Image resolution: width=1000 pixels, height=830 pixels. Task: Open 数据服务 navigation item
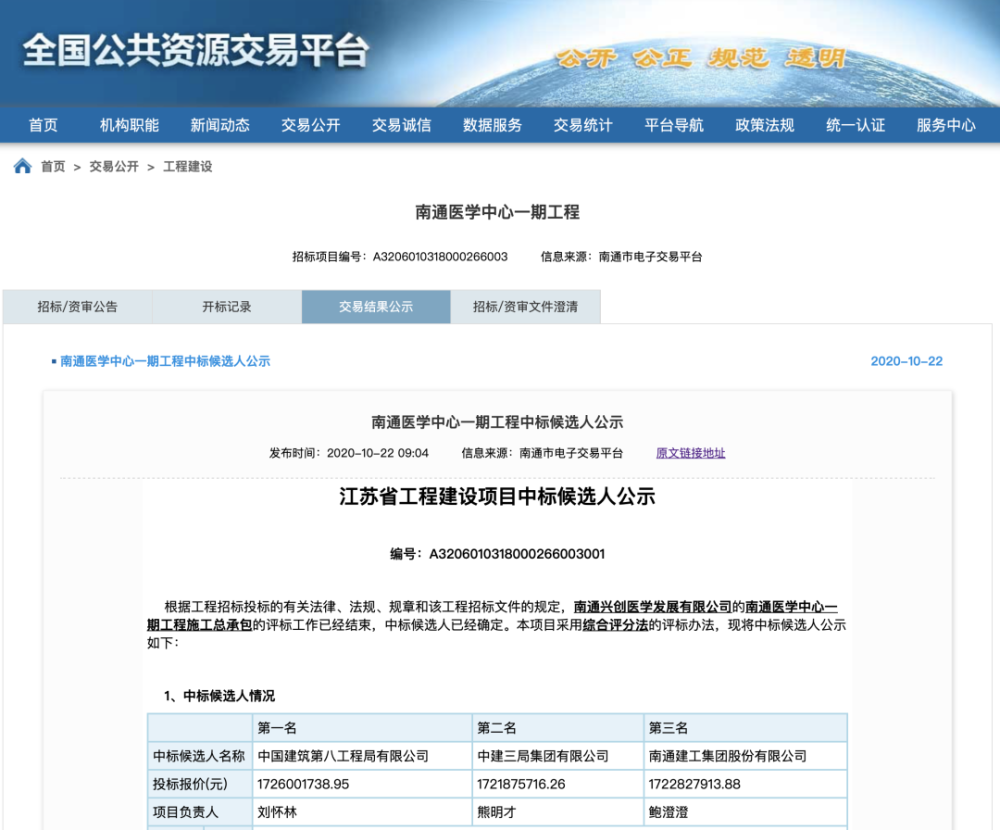[492, 125]
